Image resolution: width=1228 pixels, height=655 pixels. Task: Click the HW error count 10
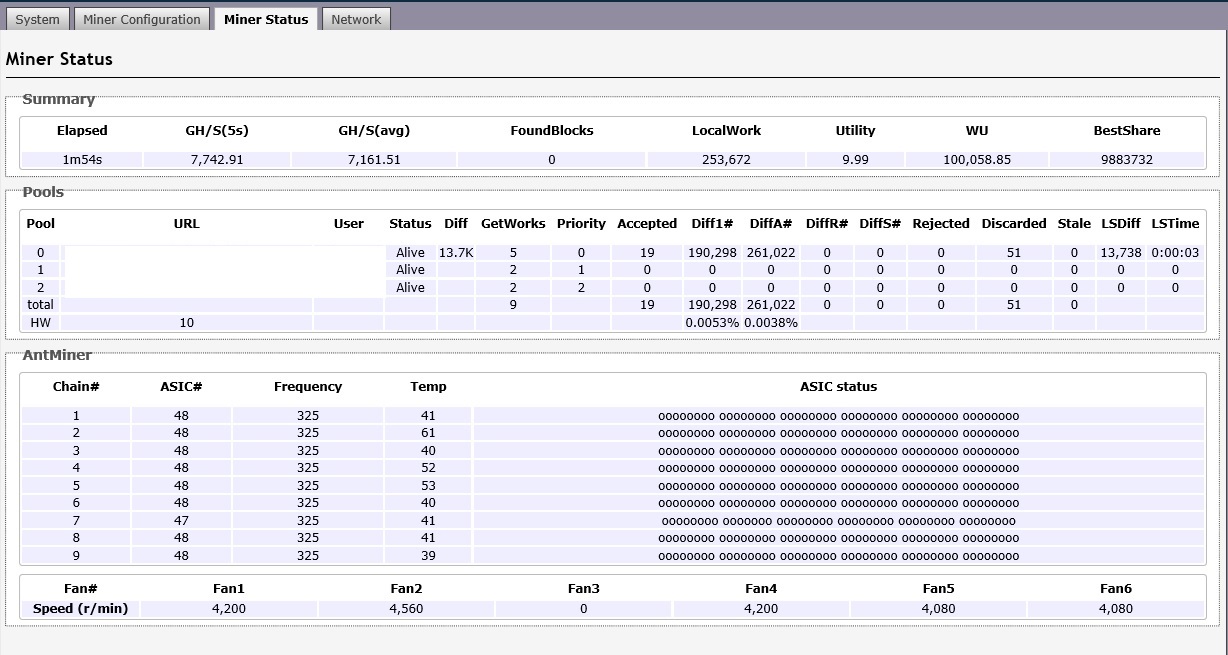187,323
